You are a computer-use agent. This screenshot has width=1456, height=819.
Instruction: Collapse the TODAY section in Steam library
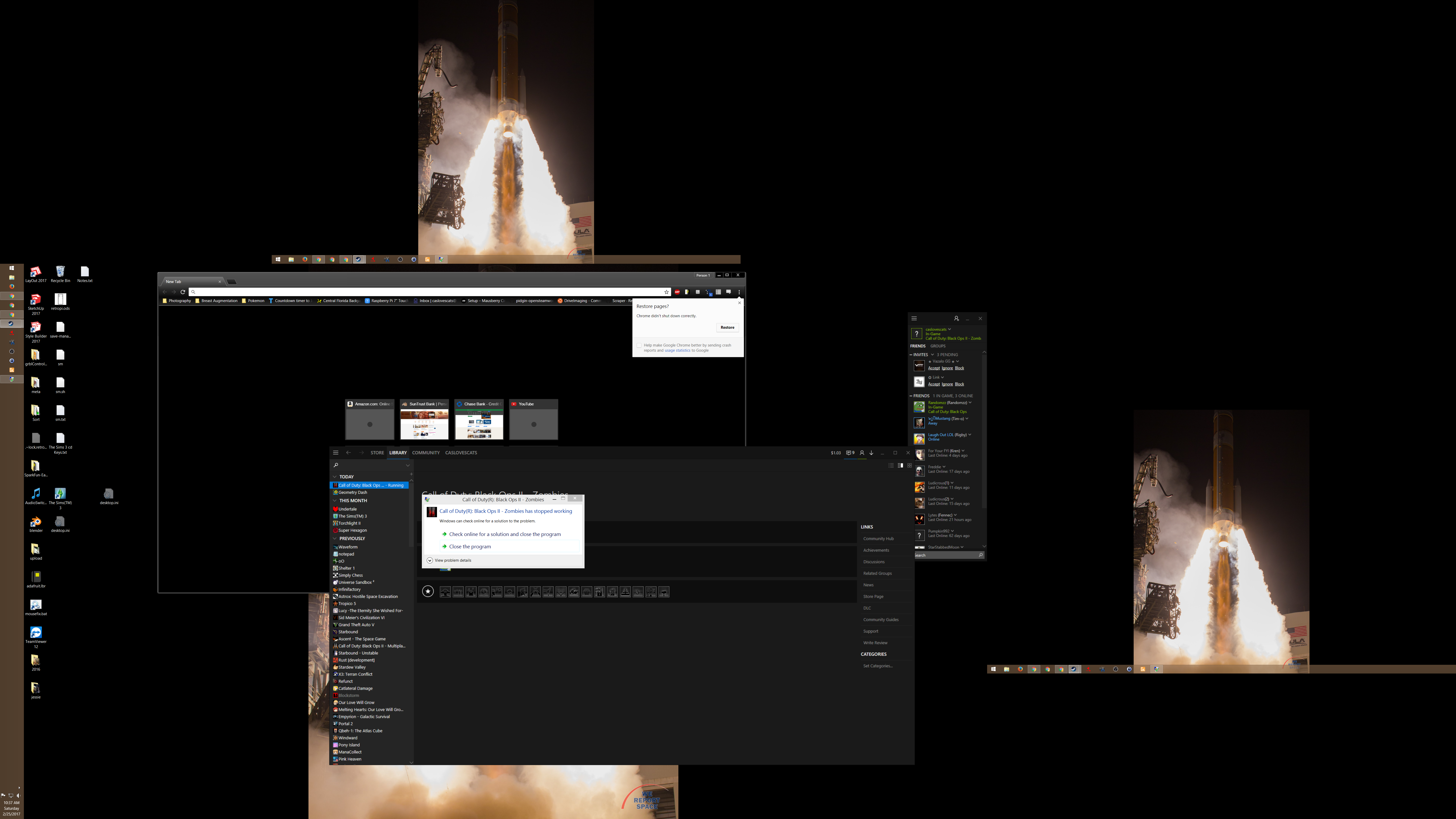[335, 477]
